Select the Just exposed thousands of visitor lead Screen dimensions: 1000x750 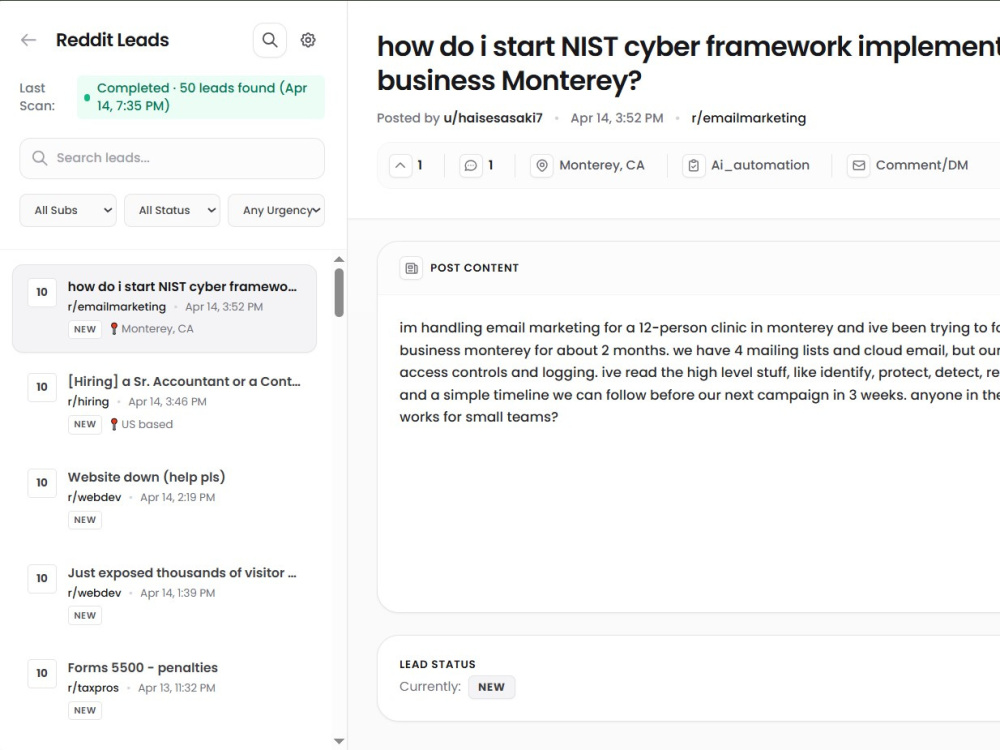coord(165,594)
